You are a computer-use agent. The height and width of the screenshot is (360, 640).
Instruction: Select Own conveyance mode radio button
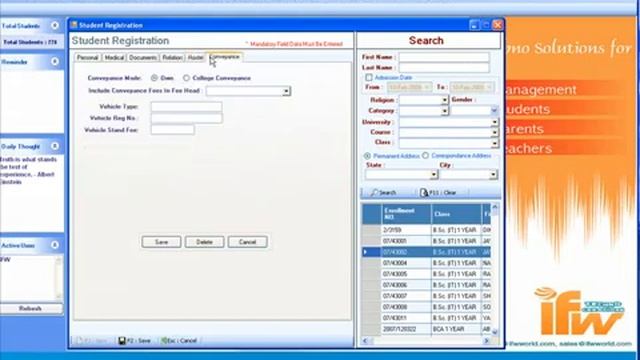tap(154, 78)
